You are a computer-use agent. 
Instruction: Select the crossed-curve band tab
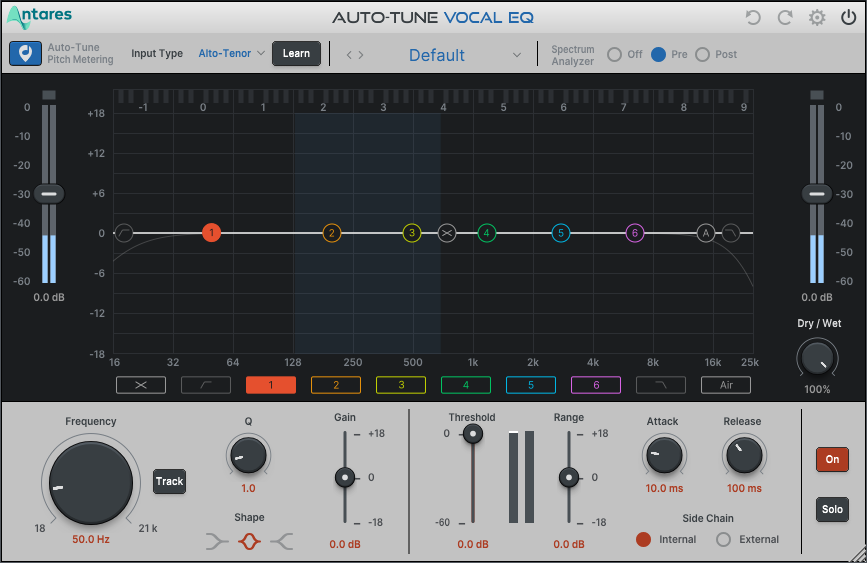coord(141,385)
